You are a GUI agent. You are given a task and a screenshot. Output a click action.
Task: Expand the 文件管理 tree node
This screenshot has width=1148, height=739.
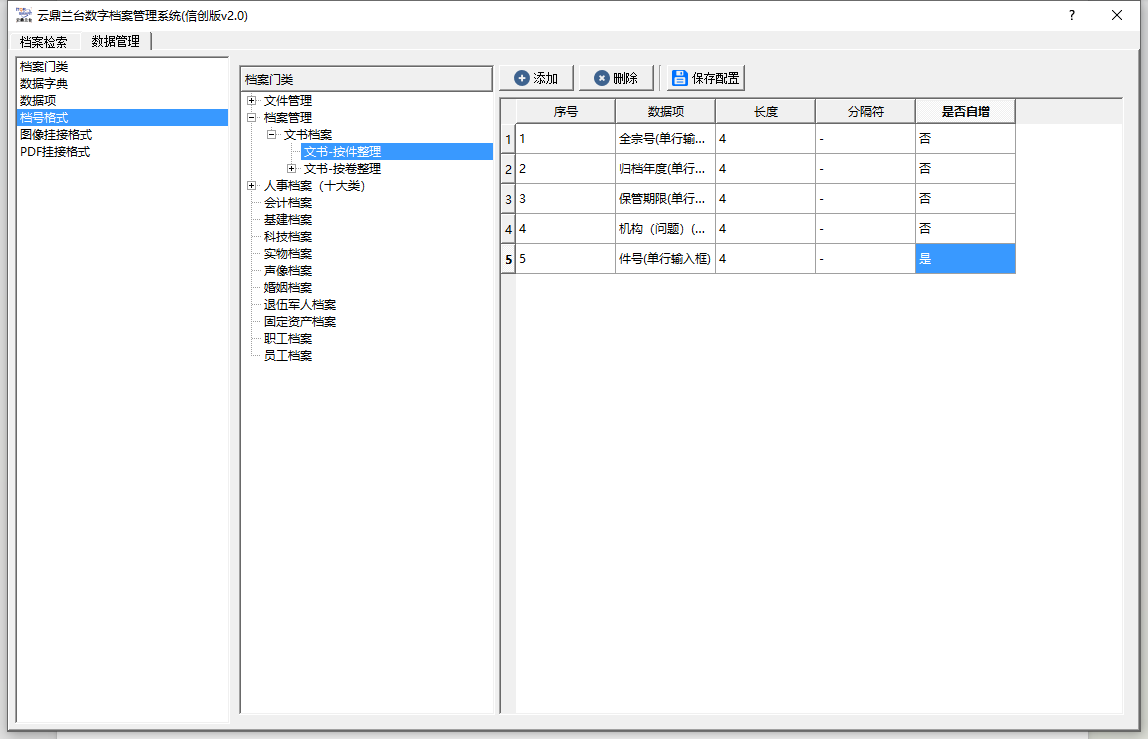click(x=252, y=101)
